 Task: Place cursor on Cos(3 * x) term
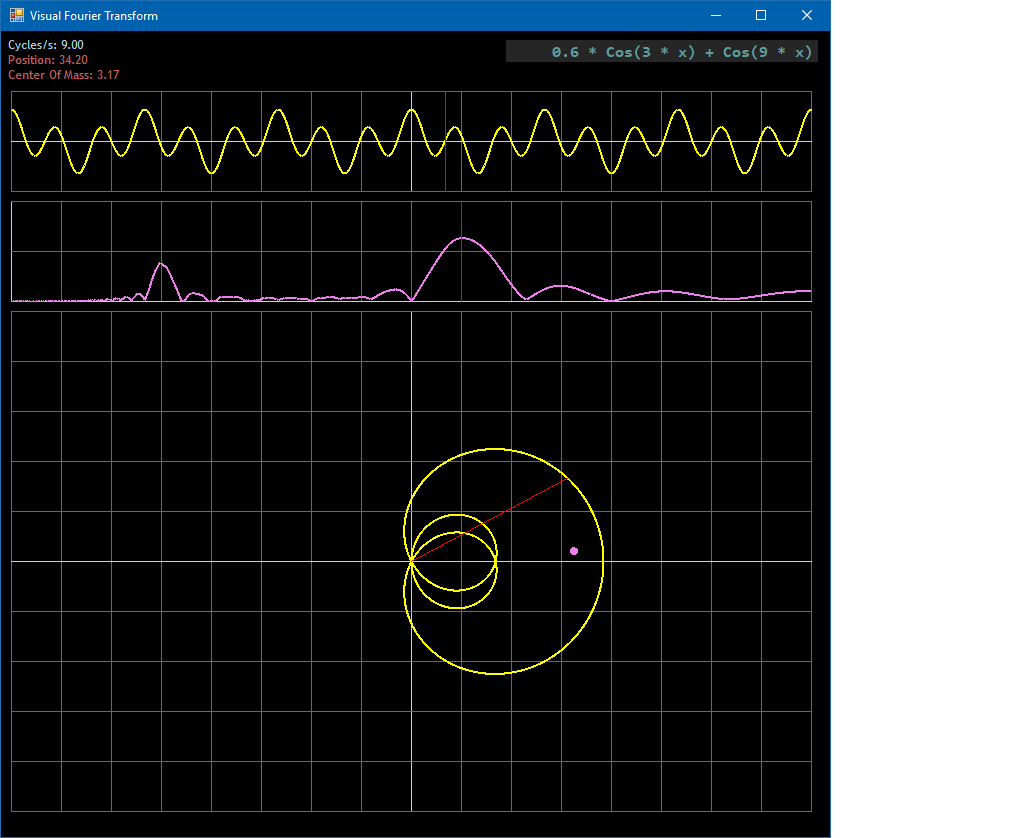coord(650,52)
